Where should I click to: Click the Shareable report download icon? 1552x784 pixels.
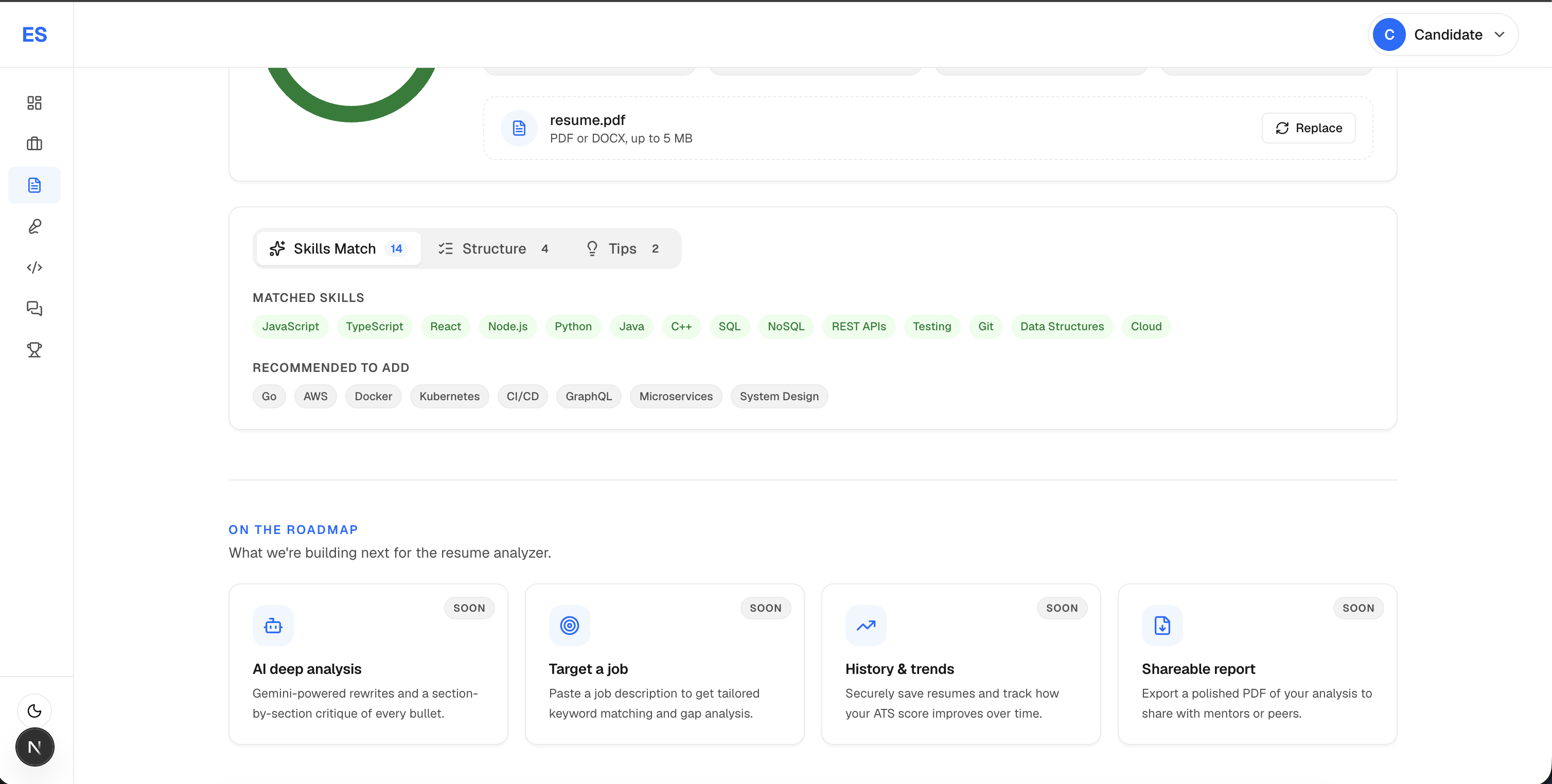1162,626
